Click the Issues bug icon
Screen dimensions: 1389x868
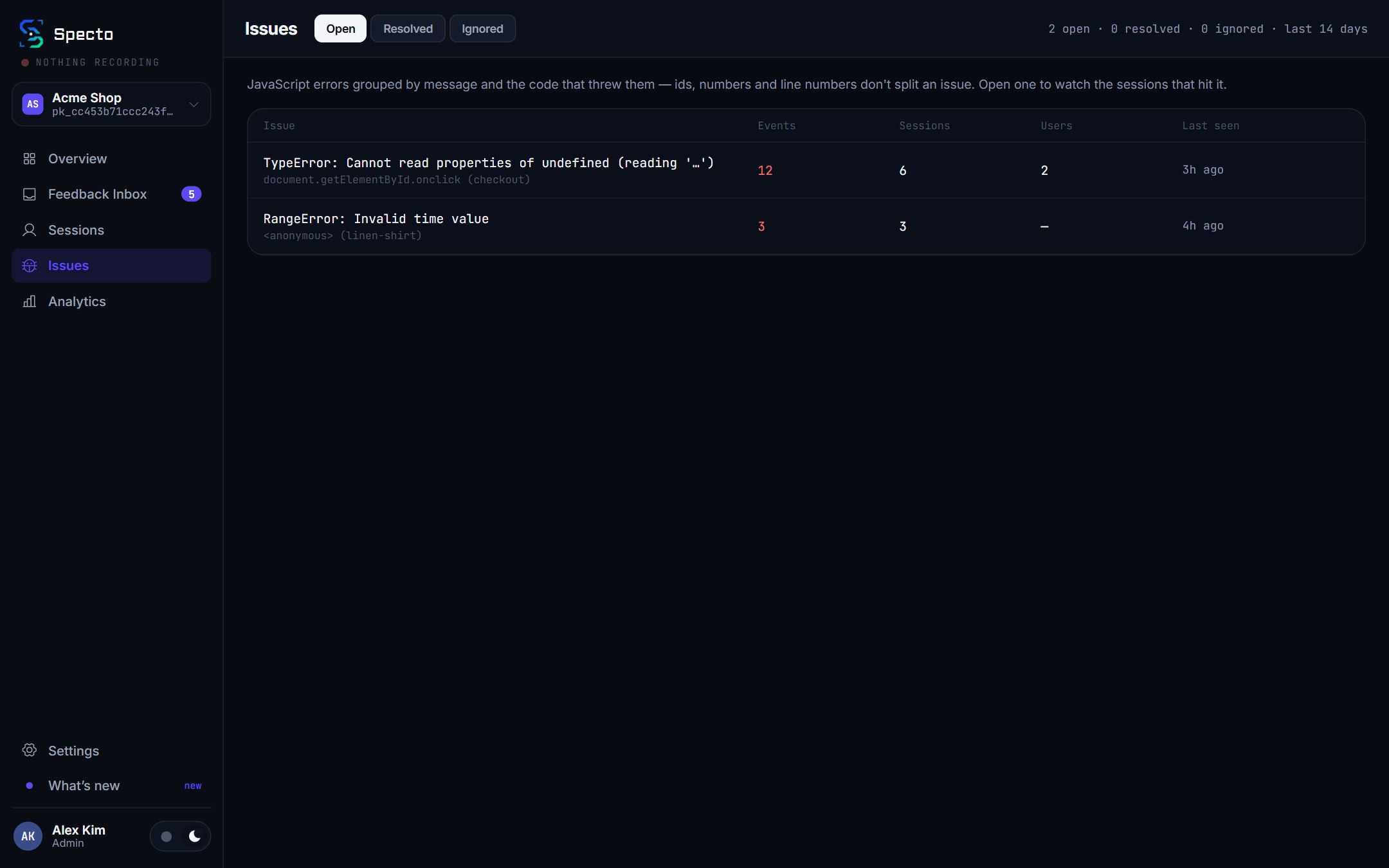click(x=30, y=266)
